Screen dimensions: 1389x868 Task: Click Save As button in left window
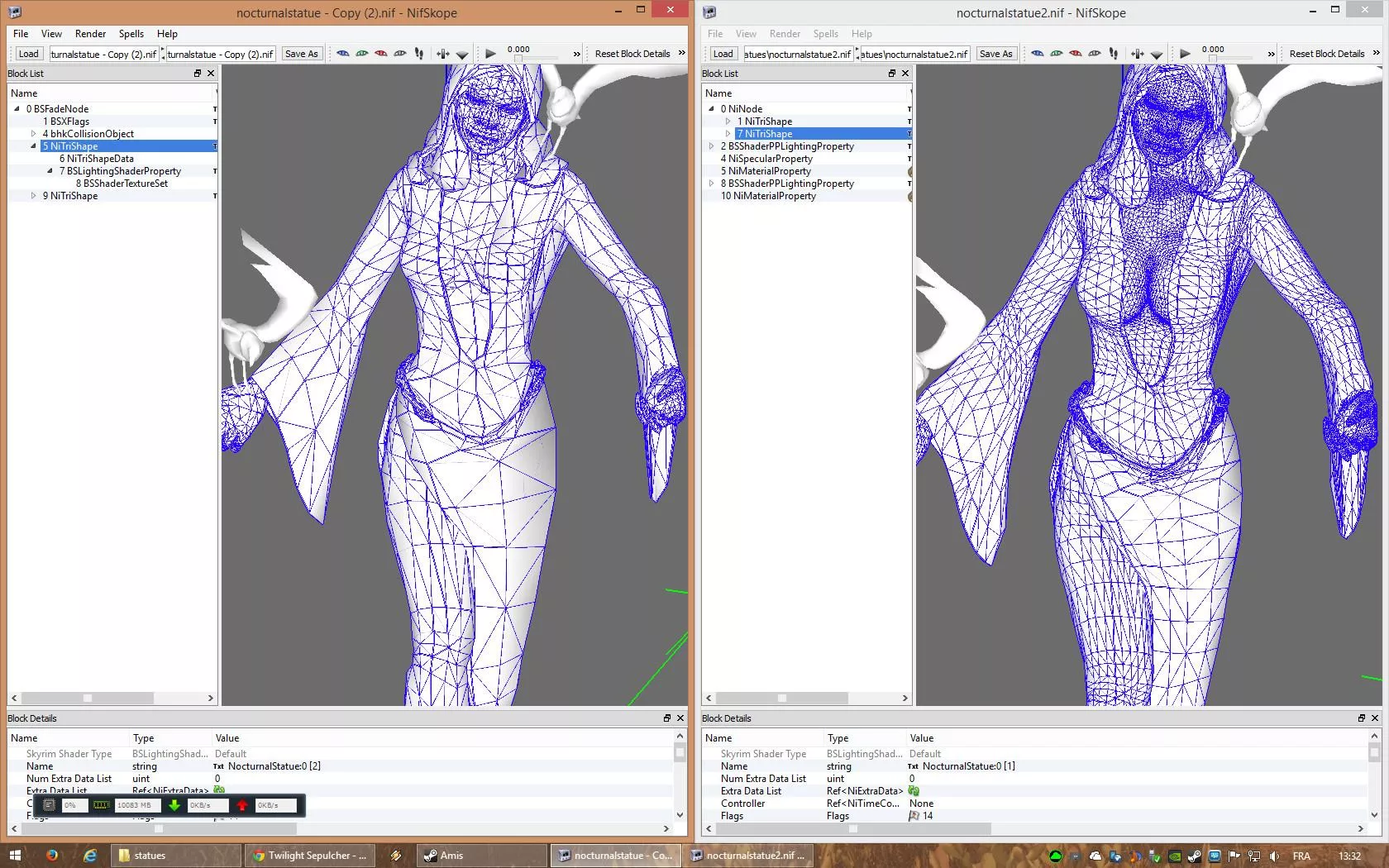point(301,54)
